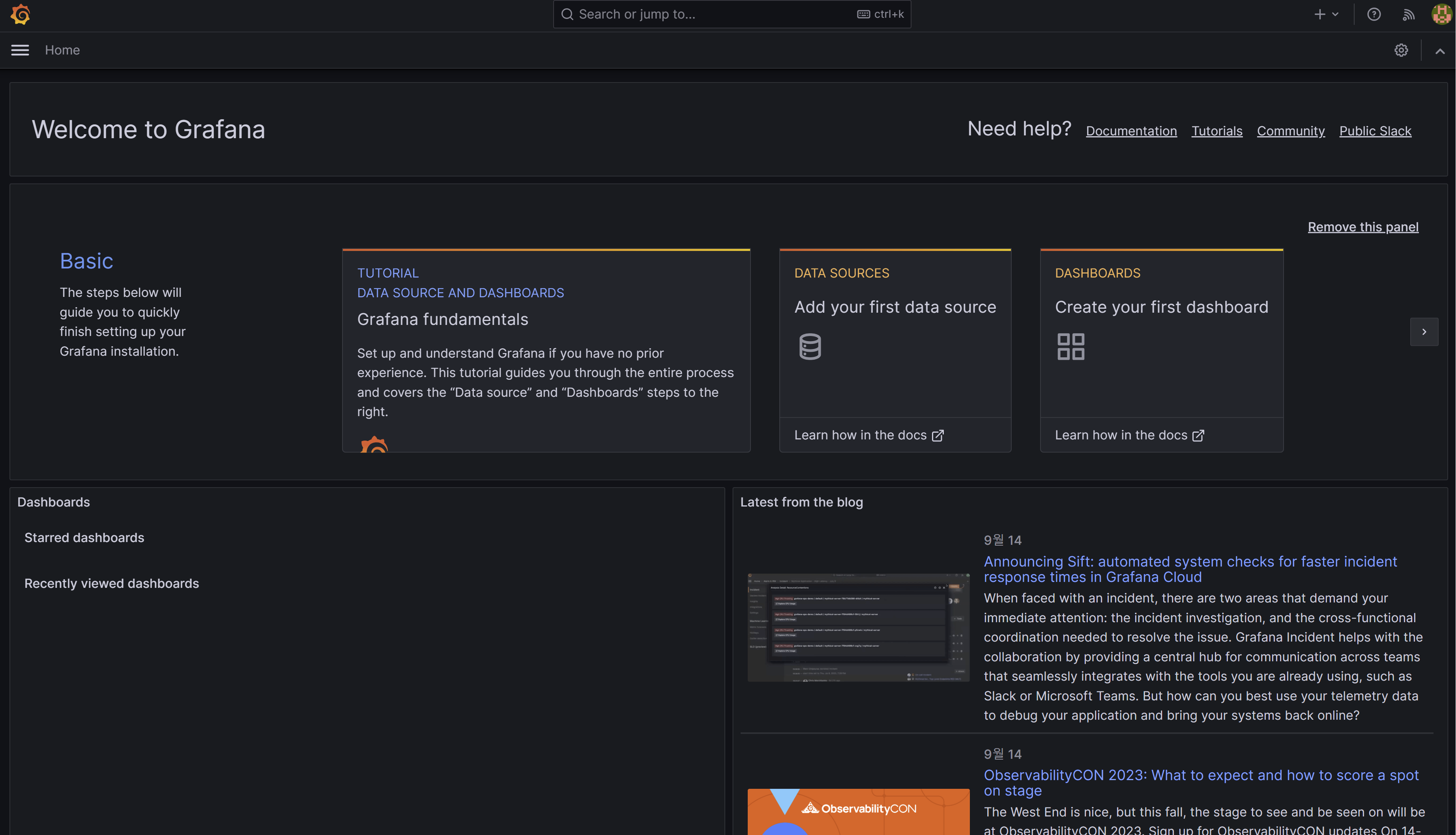
Task: Open the Public Slack link
Action: [1375, 131]
